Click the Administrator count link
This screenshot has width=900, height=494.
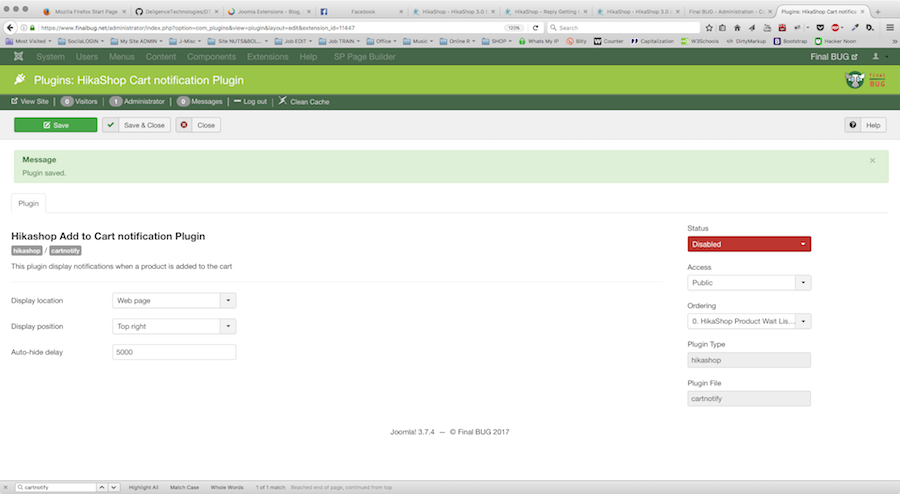137,102
